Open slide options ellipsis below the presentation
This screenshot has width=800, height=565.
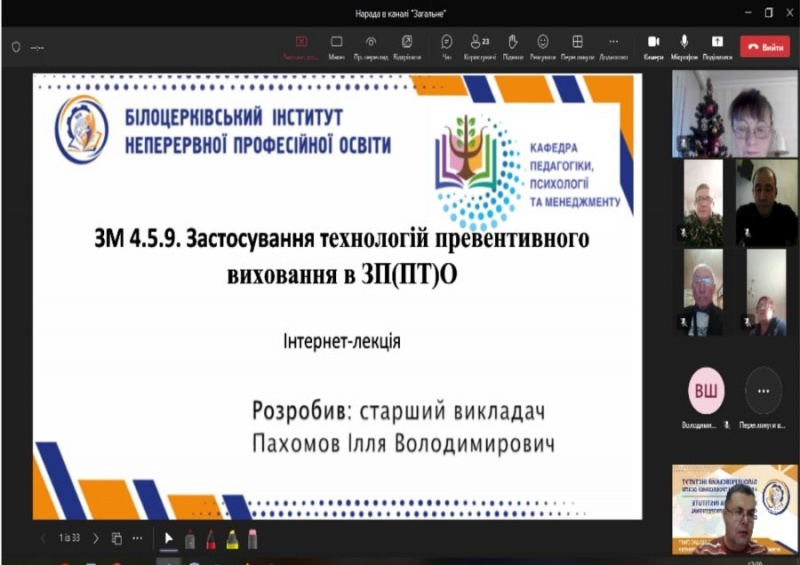137,538
